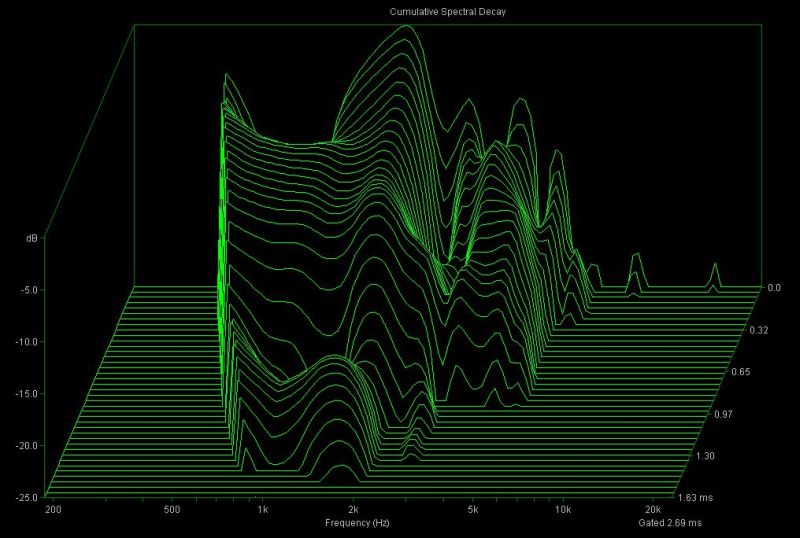The height and width of the screenshot is (538, 800).
Task: Click the 0.65 time axis value
Action: click(741, 372)
